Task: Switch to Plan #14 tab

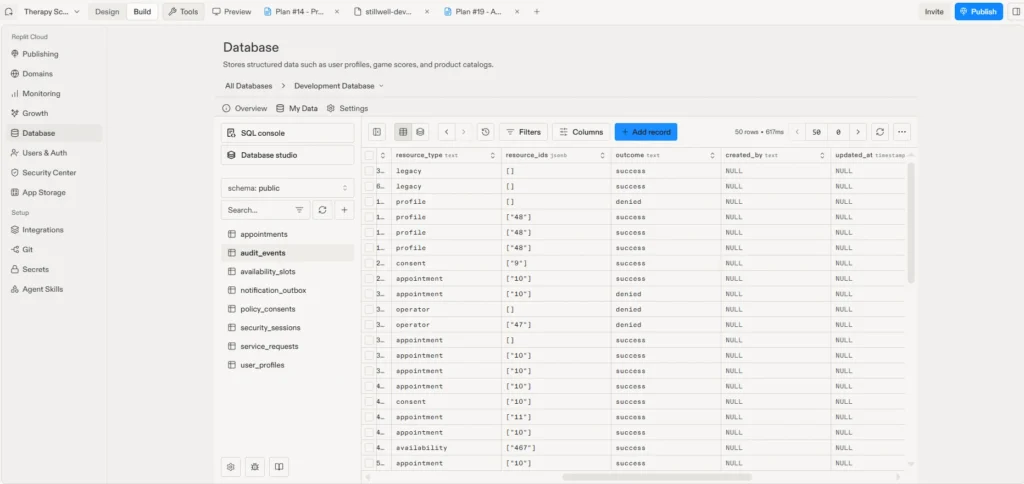Action: click(x=298, y=12)
